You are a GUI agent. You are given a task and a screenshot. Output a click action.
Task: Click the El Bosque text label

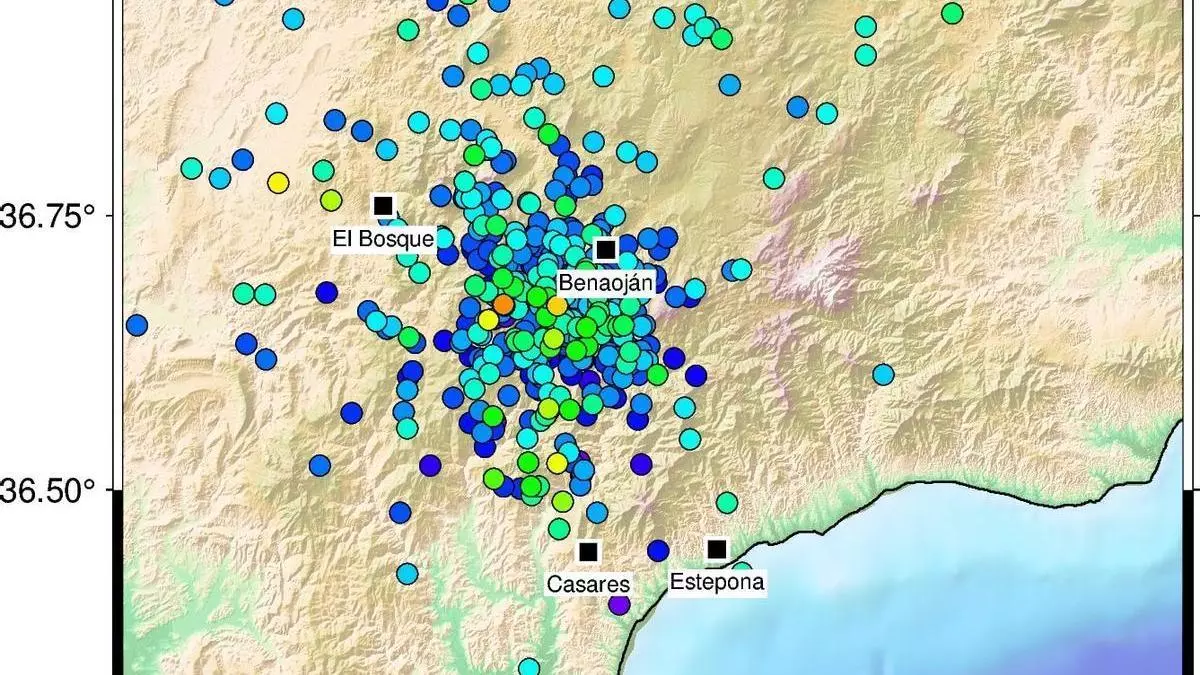383,239
